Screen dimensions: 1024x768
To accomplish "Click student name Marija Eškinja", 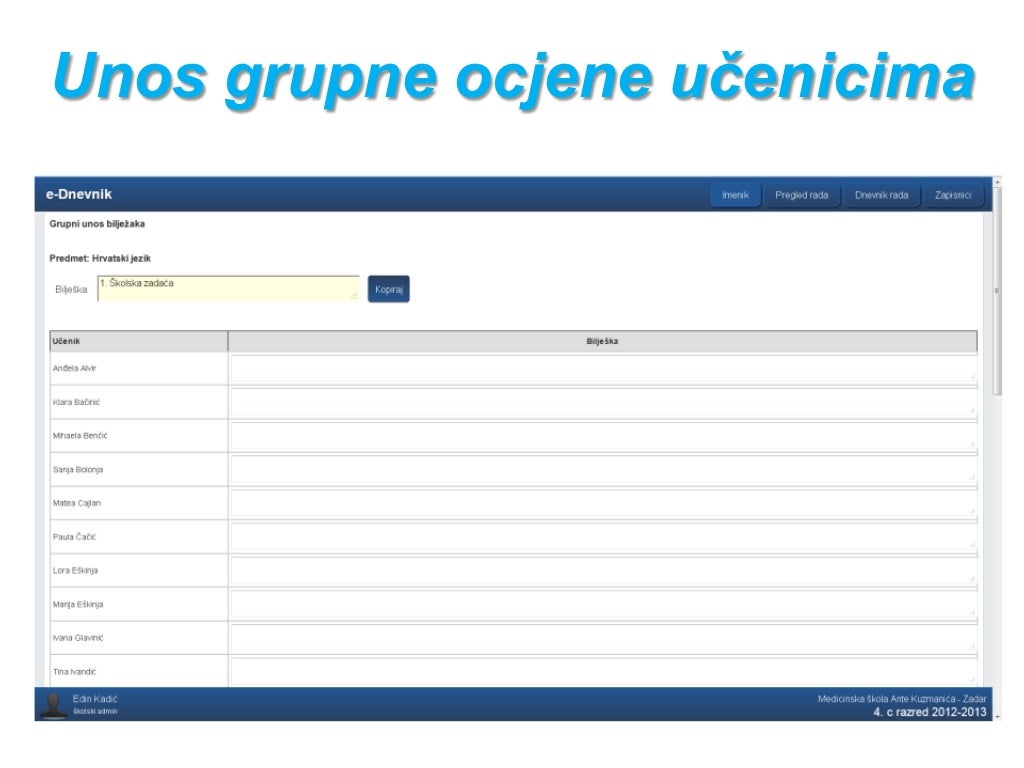I will [78, 604].
